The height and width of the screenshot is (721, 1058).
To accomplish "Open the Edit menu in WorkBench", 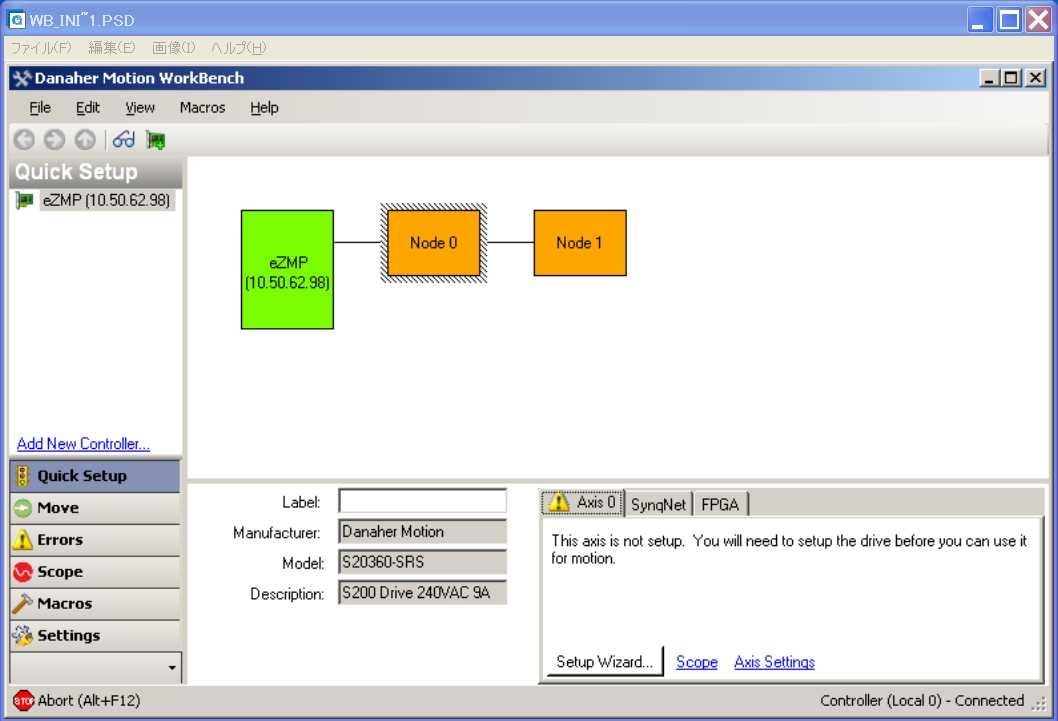I will click(x=88, y=108).
